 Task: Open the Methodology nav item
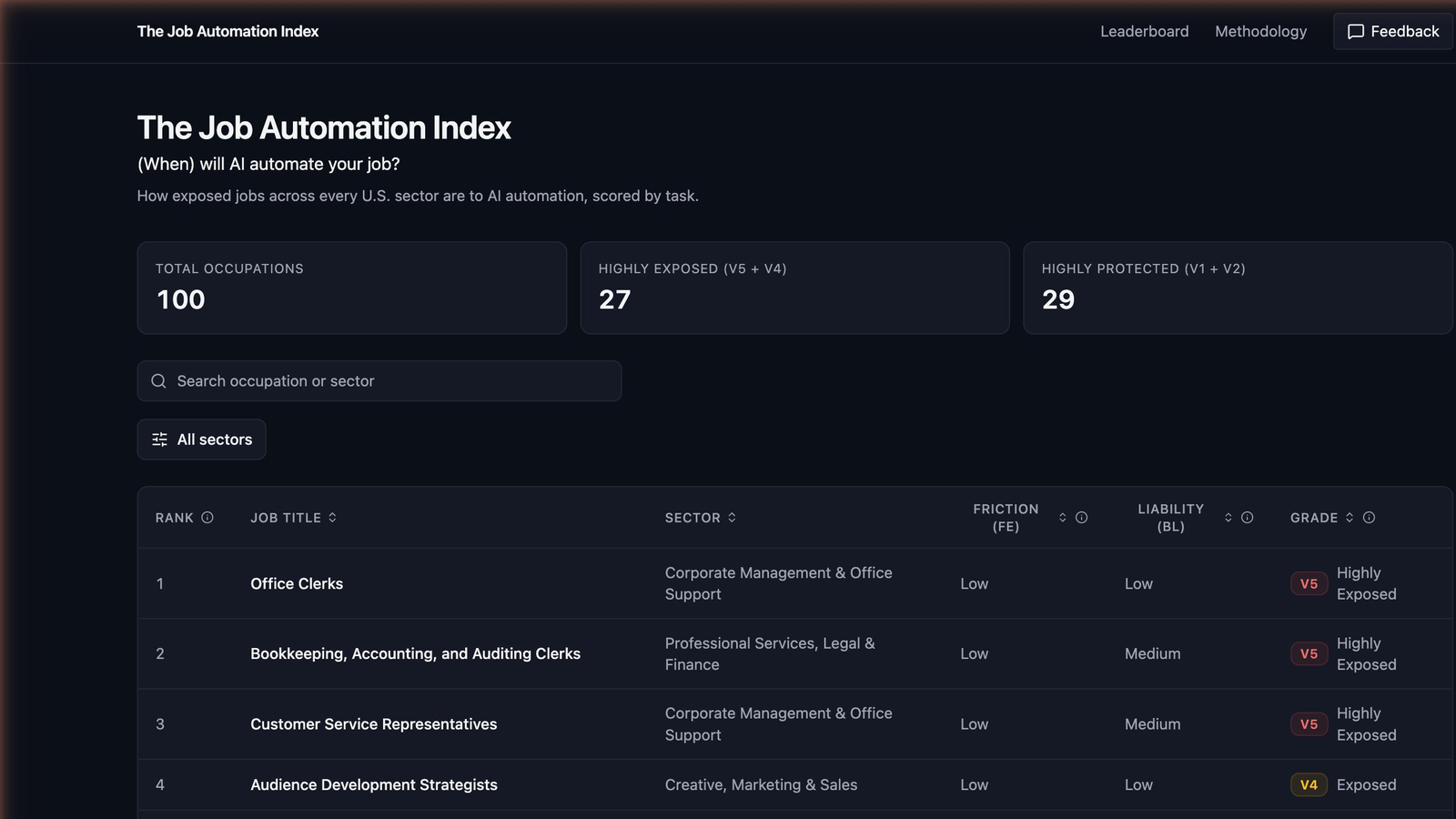tap(1260, 31)
